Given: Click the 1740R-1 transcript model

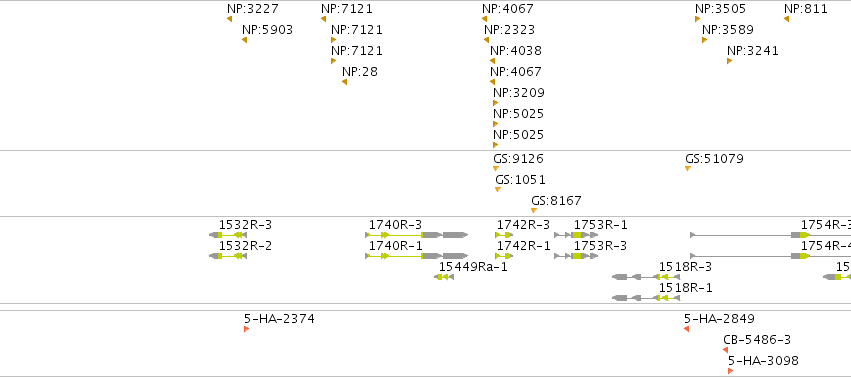Looking at the screenshot, I should [x=417, y=256].
